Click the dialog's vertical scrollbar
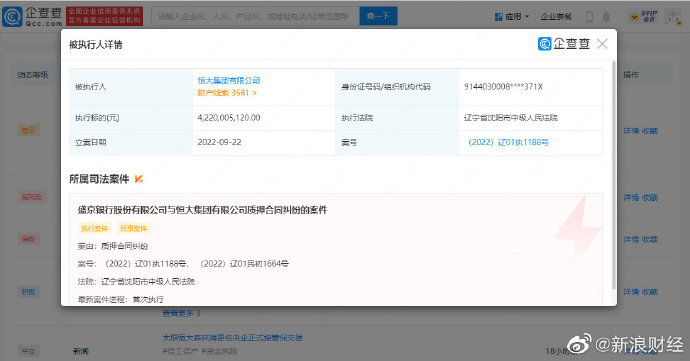The width and height of the screenshot is (690, 361). [x=614, y=175]
